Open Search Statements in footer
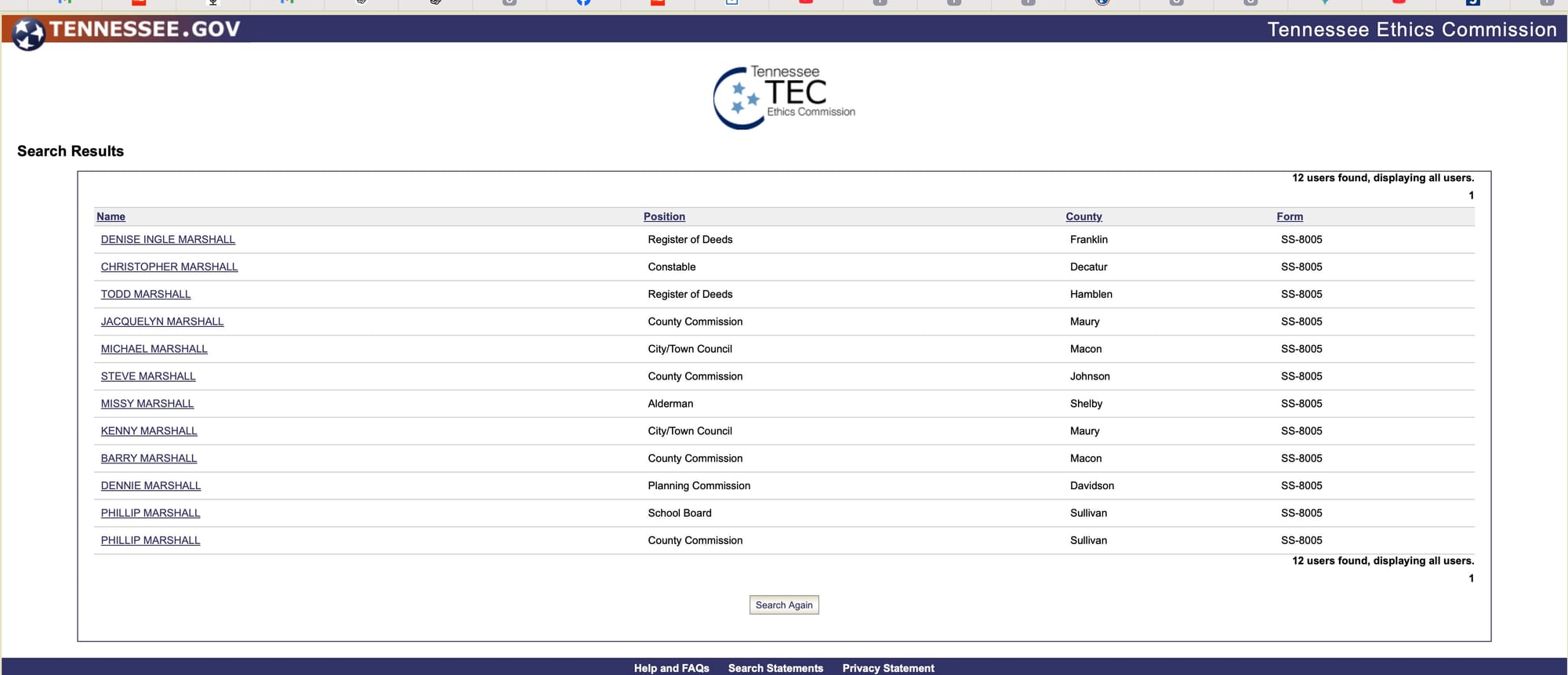The image size is (1568, 675). (x=775, y=668)
